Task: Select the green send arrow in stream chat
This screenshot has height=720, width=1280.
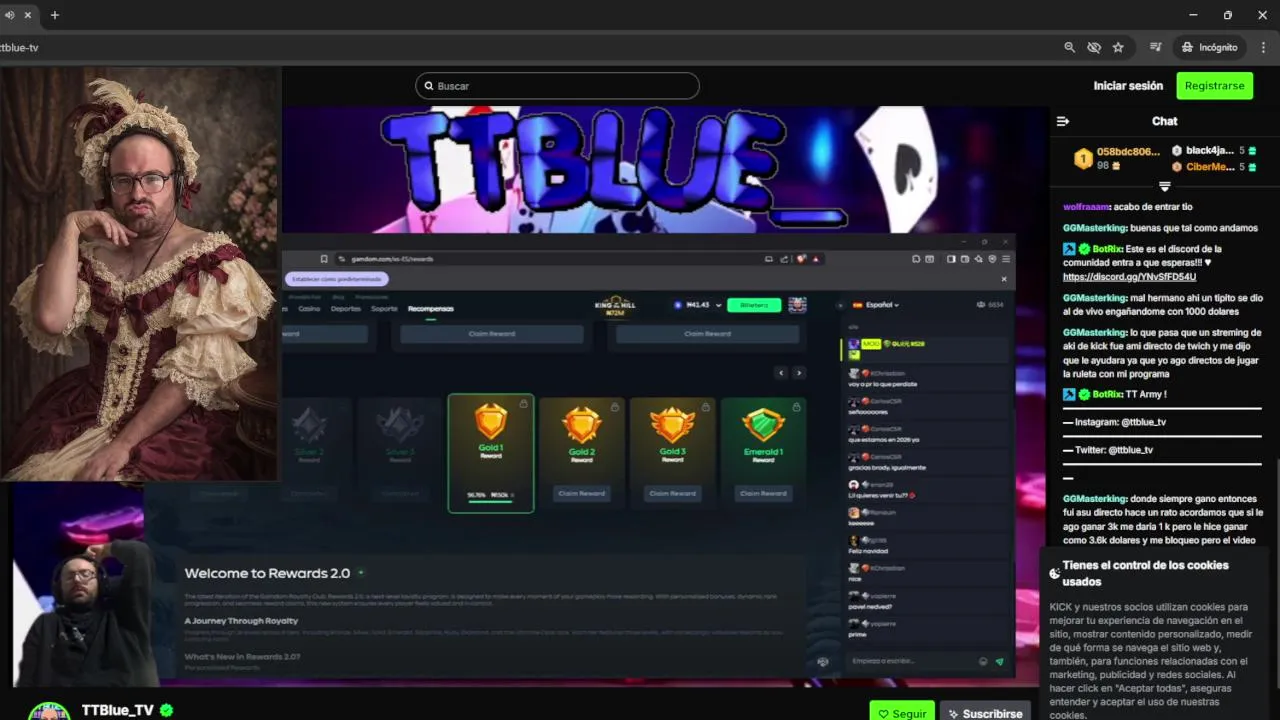Action: coord(999,661)
